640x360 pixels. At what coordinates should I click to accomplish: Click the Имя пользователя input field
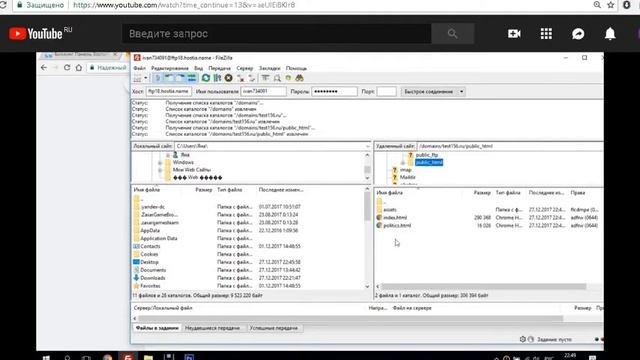(263, 91)
